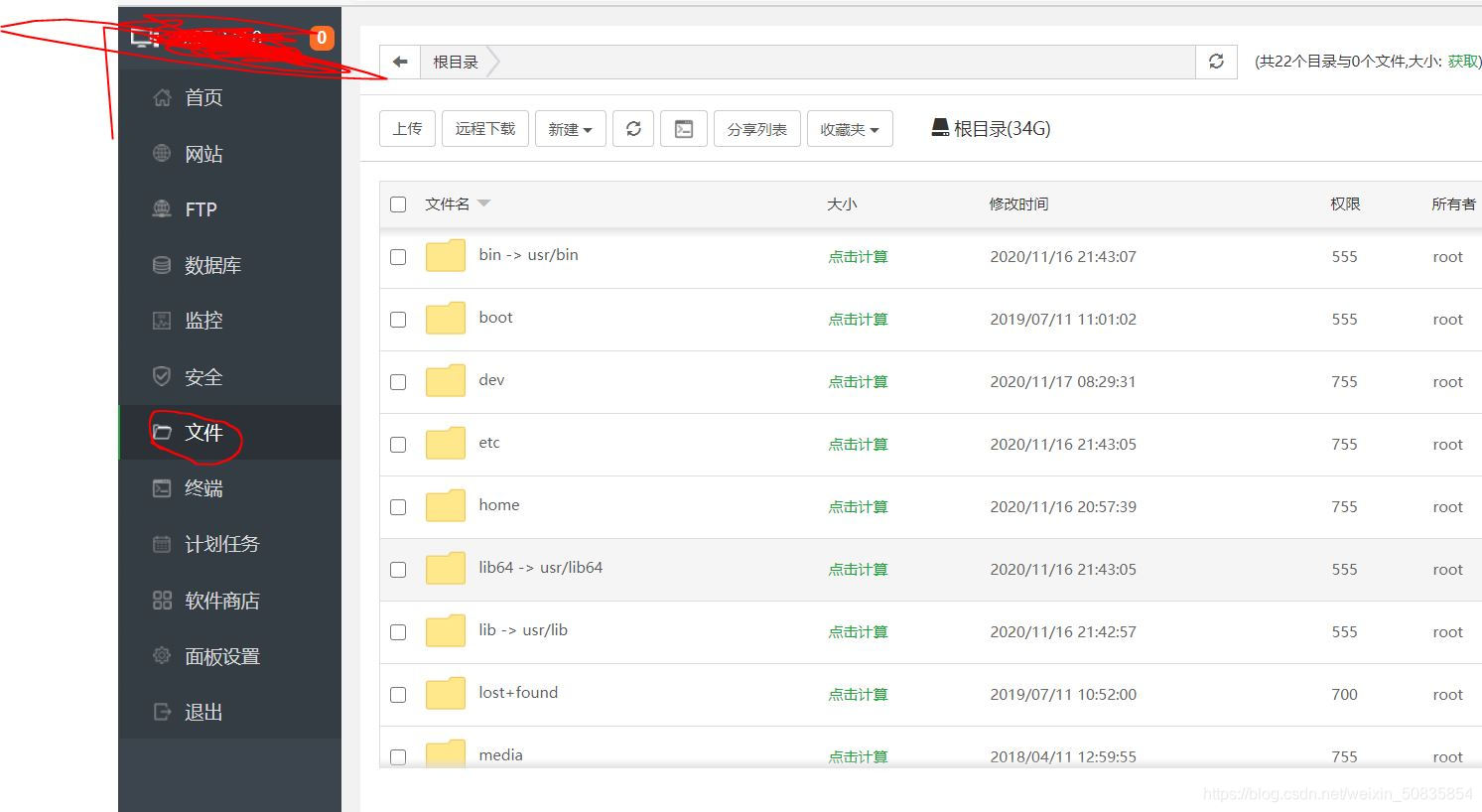Image resolution: width=1482 pixels, height=812 pixels.
Task: Click the lost+found folder icon
Action: (446, 694)
